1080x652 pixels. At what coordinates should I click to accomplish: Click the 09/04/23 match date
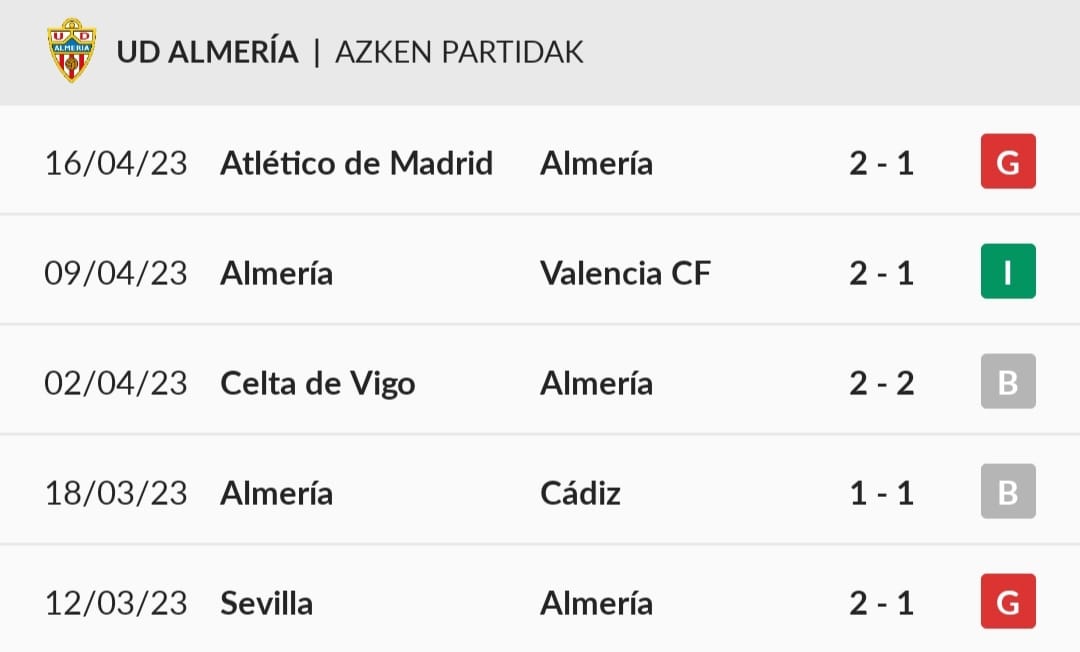click(x=116, y=274)
